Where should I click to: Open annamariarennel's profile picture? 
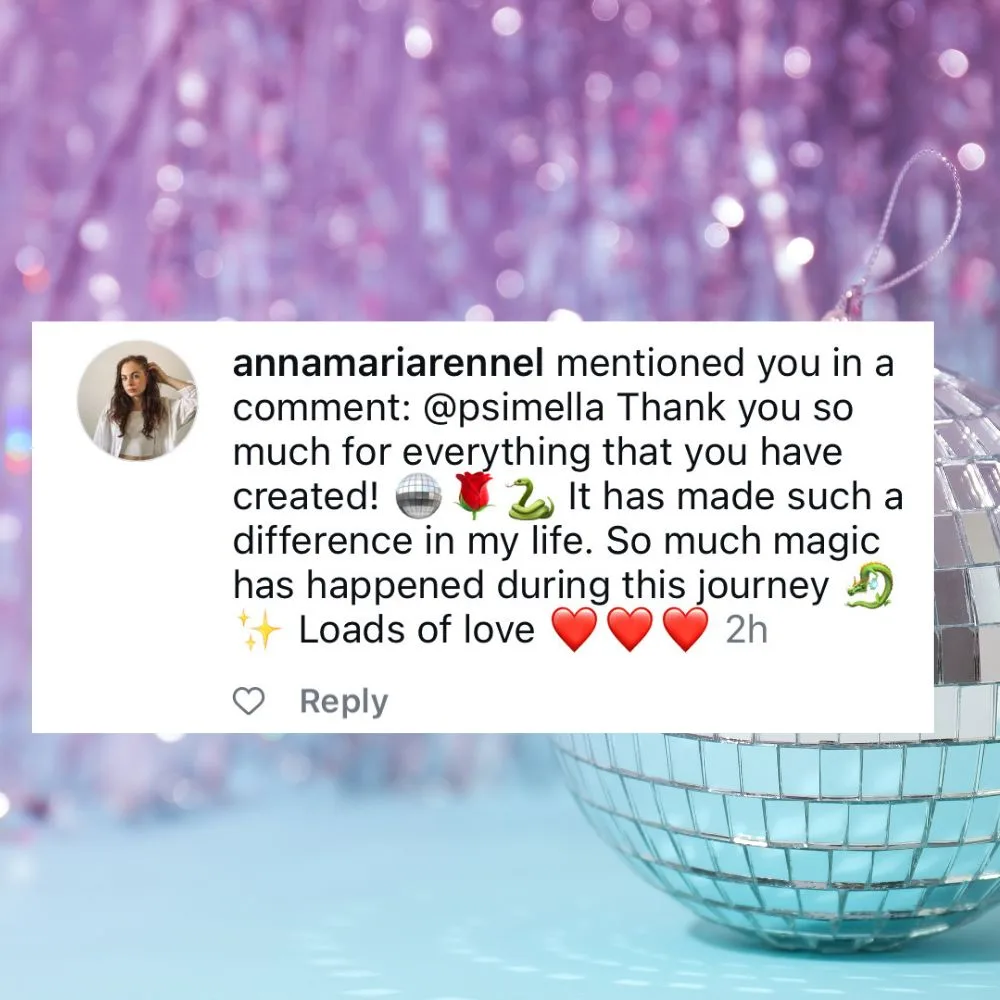(x=138, y=401)
